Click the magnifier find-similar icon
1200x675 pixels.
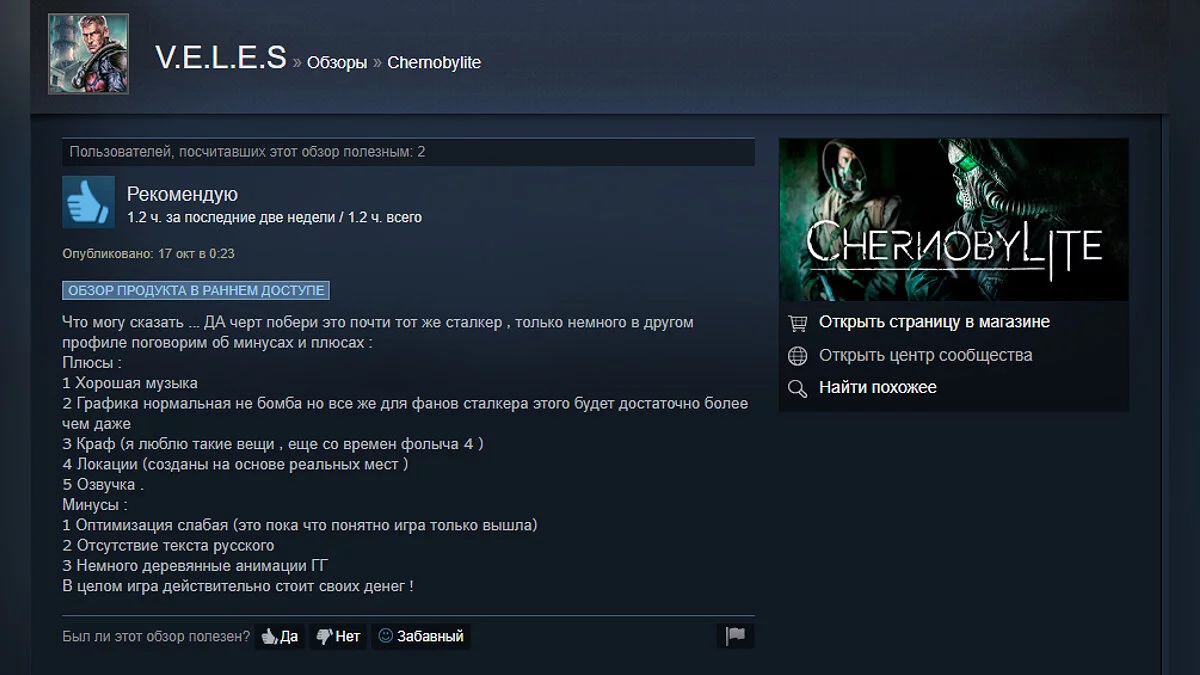point(797,388)
